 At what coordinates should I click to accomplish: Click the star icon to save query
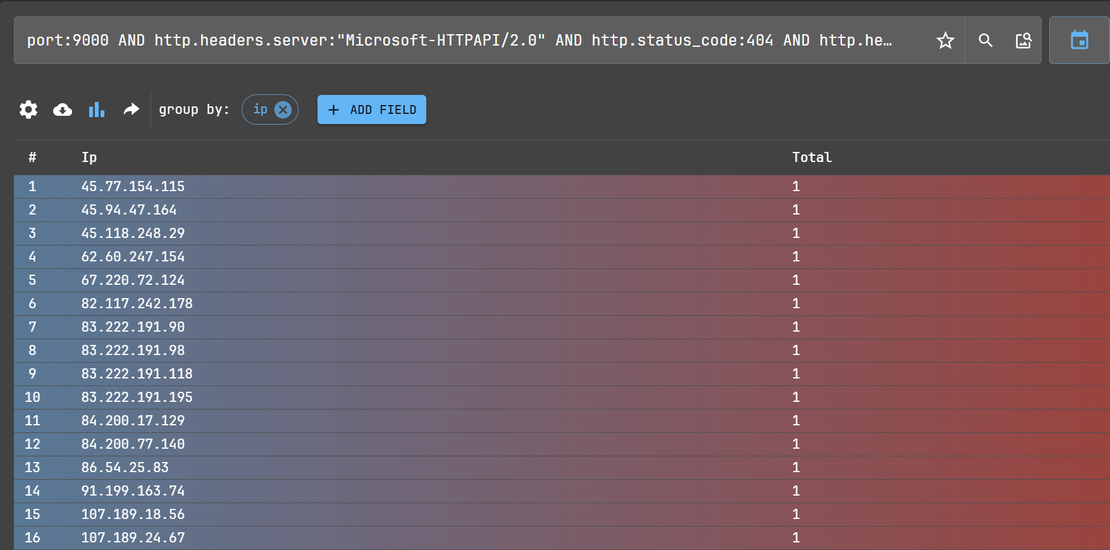[945, 41]
